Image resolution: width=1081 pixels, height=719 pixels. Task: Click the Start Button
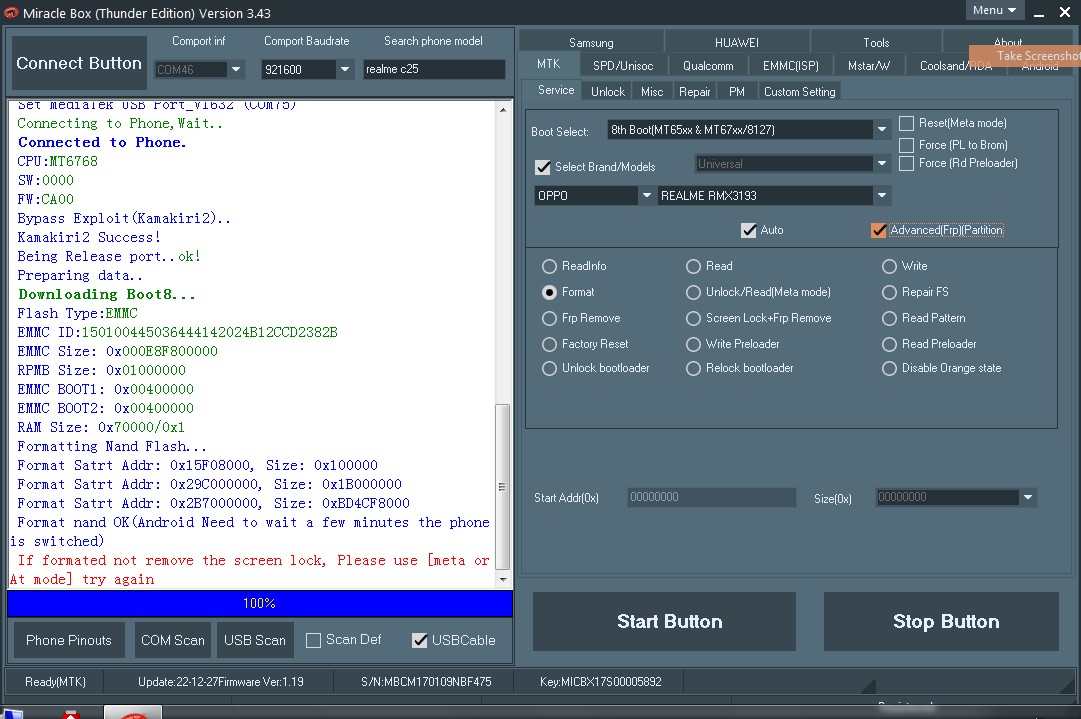point(665,621)
